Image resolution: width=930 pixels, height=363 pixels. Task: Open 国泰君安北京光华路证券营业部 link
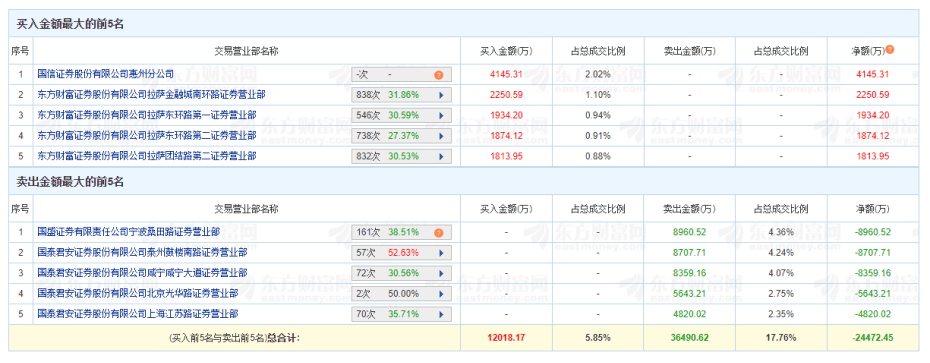click(138, 293)
